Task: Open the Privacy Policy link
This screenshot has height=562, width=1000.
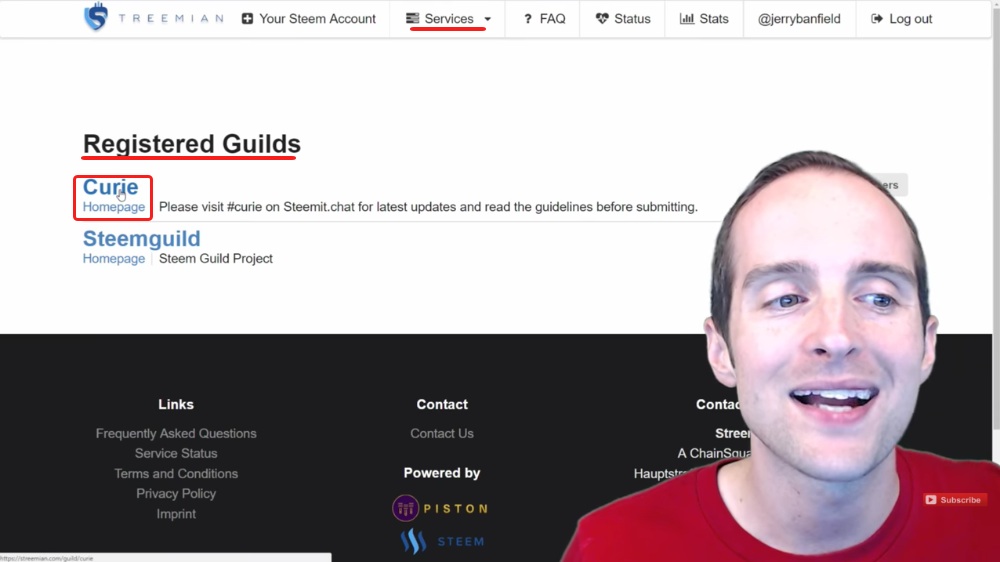Action: (176, 494)
